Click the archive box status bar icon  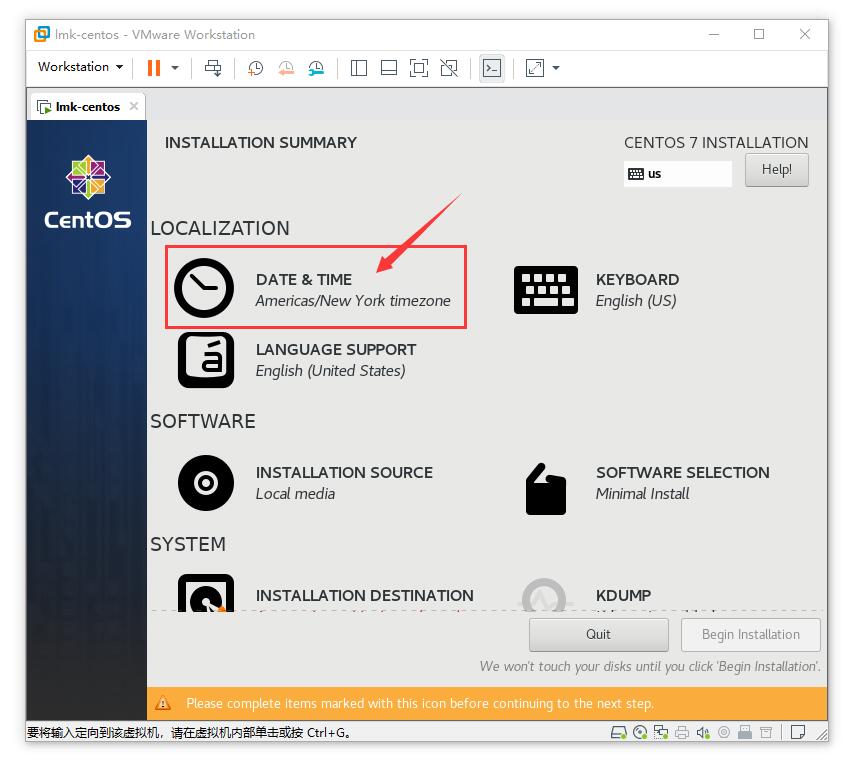pyautogui.click(x=766, y=732)
